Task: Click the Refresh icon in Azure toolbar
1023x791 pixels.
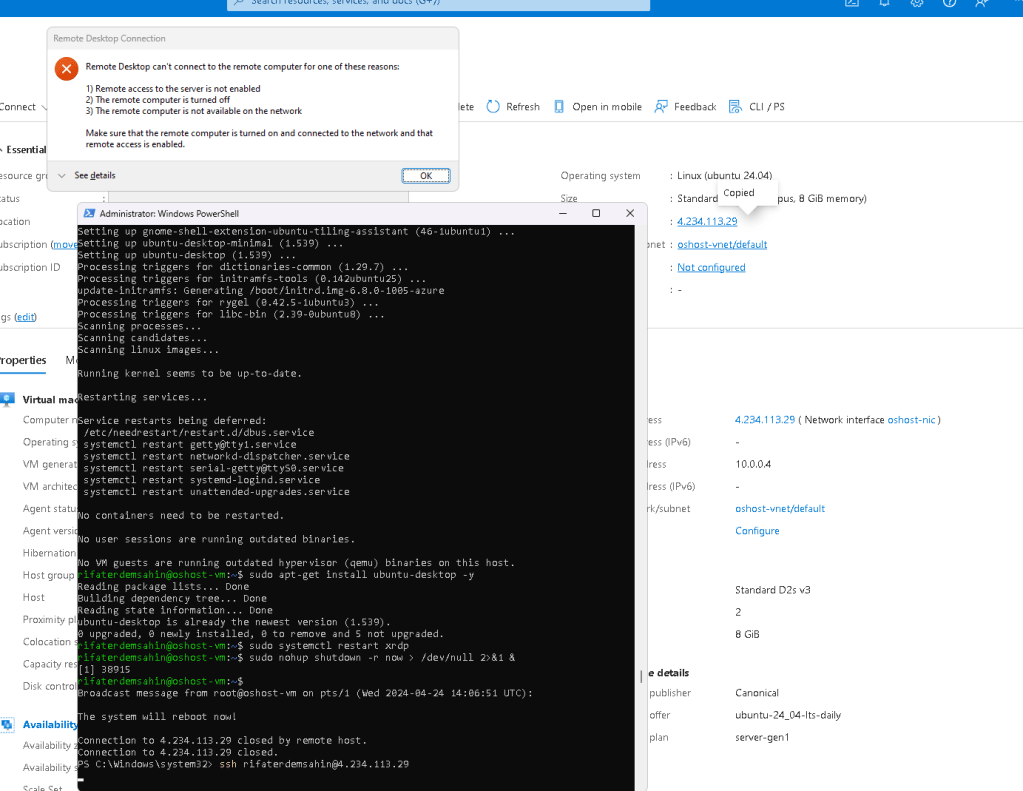Action: click(493, 106)
